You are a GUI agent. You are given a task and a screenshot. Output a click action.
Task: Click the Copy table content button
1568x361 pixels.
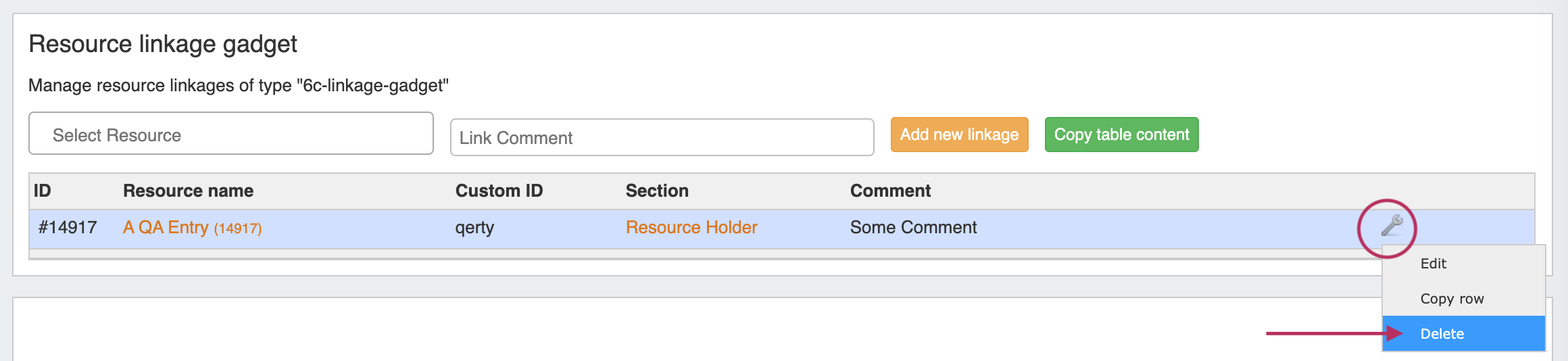click(1121, 135)
